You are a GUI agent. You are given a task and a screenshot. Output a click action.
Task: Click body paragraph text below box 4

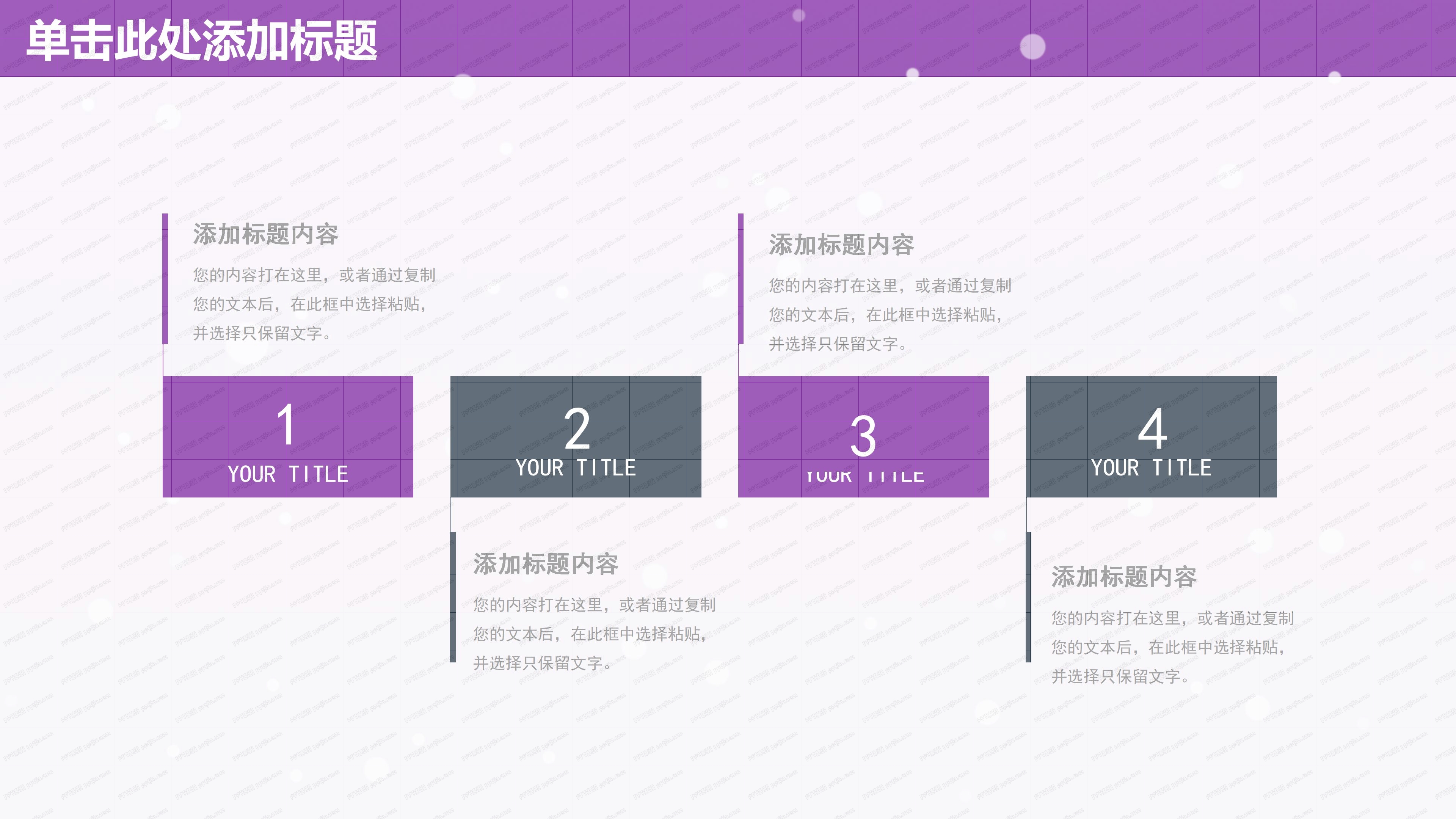pos(1172,646)
